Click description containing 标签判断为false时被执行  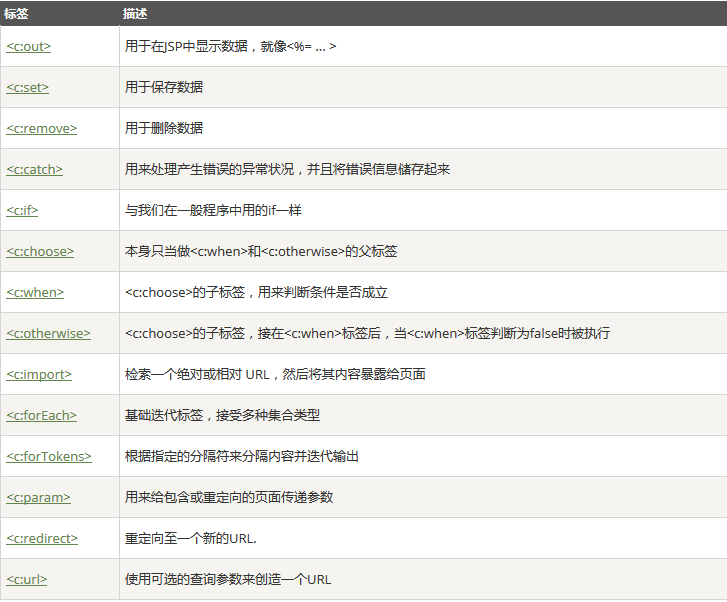tap(367, 333)
